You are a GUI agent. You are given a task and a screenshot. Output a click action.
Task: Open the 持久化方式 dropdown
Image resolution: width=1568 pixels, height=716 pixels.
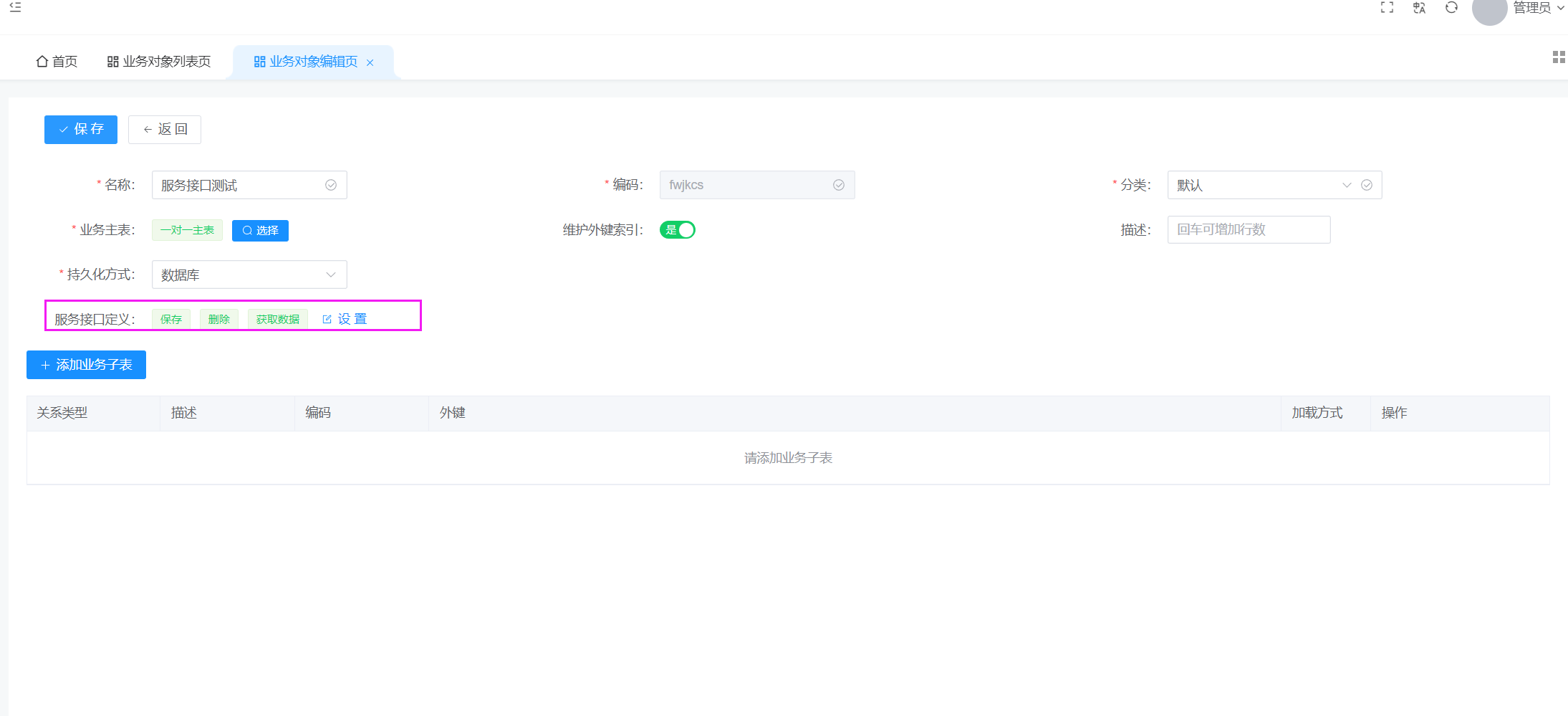coord(249,275)
